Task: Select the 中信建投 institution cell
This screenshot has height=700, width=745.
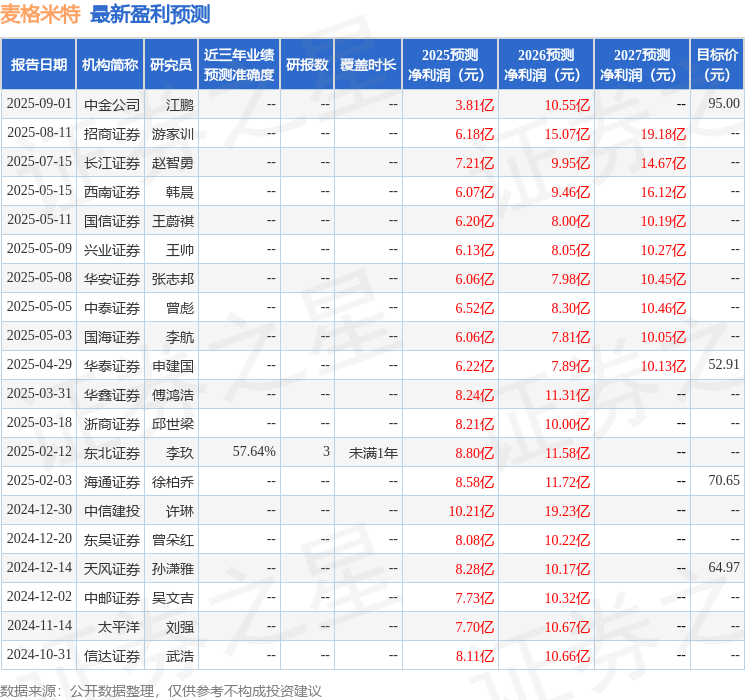Action: click(x=112, y=511)
